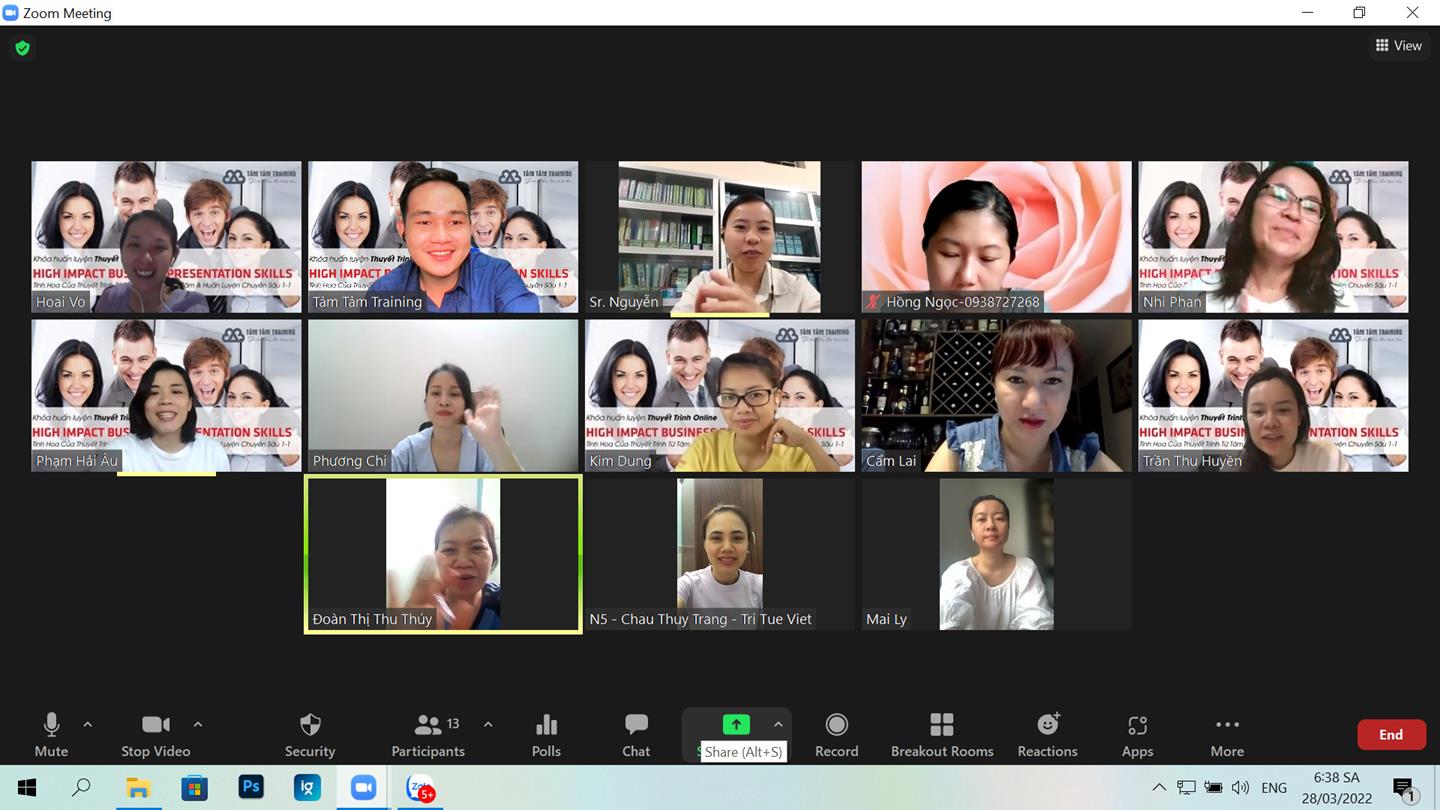1440x810 pixels.
Task: Select Đoàn Thị Thu Thủy's video tile
Action: pyautogui.click(x=443, y=554)
